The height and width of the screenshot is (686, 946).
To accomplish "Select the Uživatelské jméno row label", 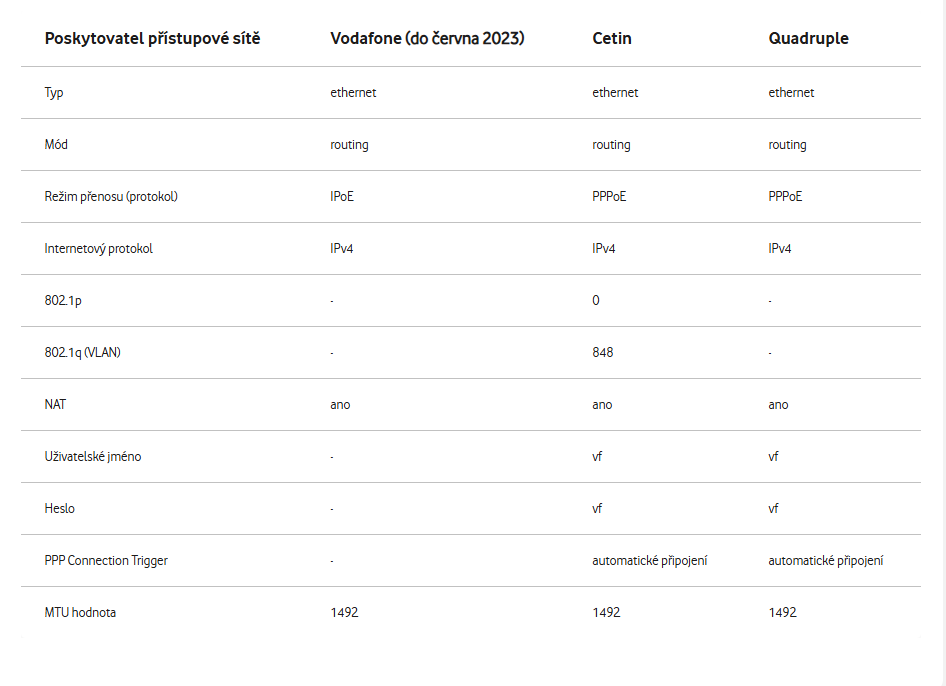I will (x=93, y=457).
